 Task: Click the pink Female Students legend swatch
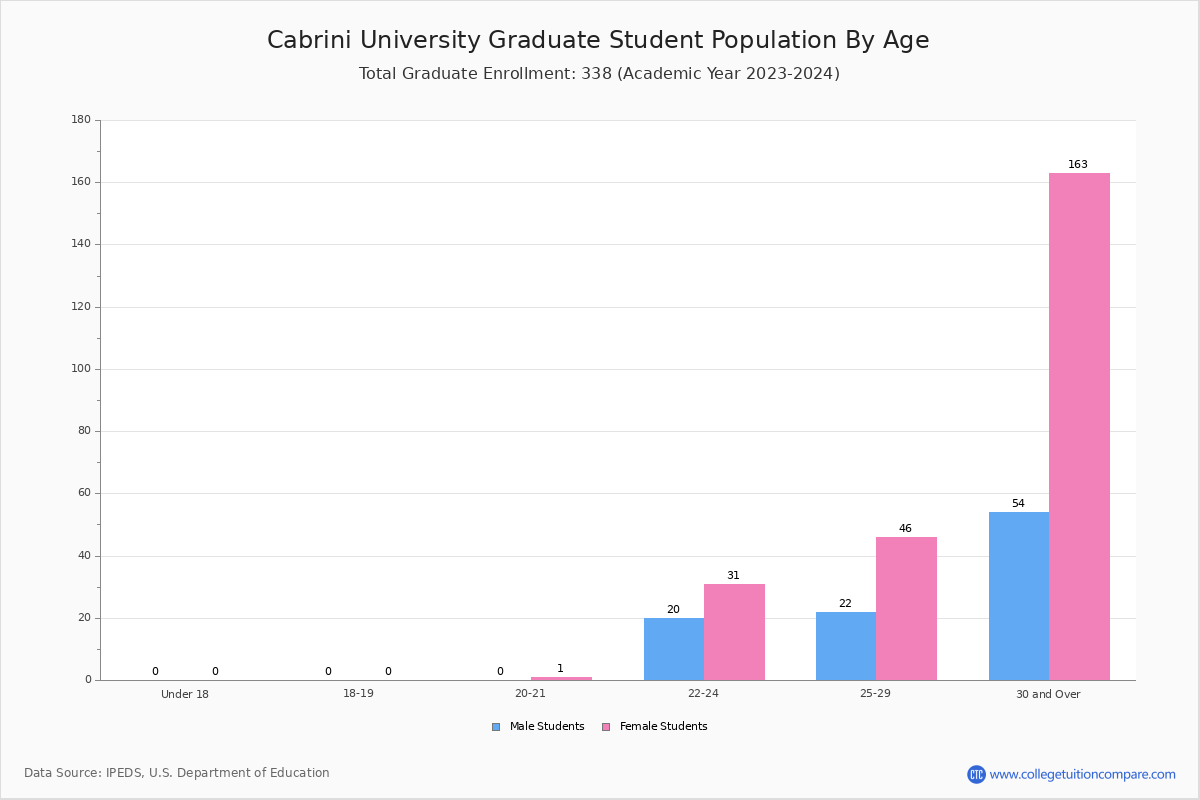pyautogui.click(x=606, y=727)
